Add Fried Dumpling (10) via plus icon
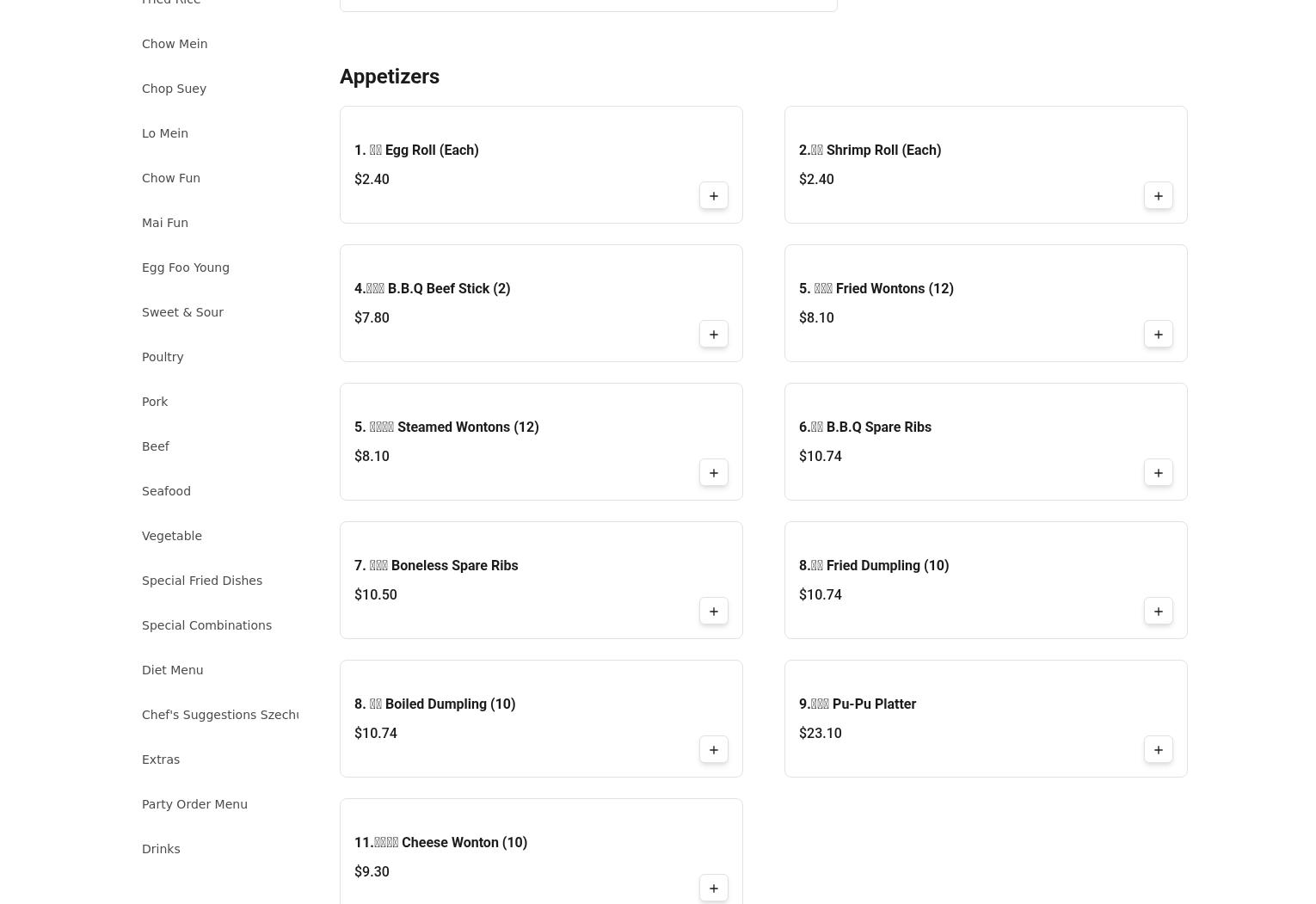Screen dimensions: 1316x904 click(x=1158, y=612)
